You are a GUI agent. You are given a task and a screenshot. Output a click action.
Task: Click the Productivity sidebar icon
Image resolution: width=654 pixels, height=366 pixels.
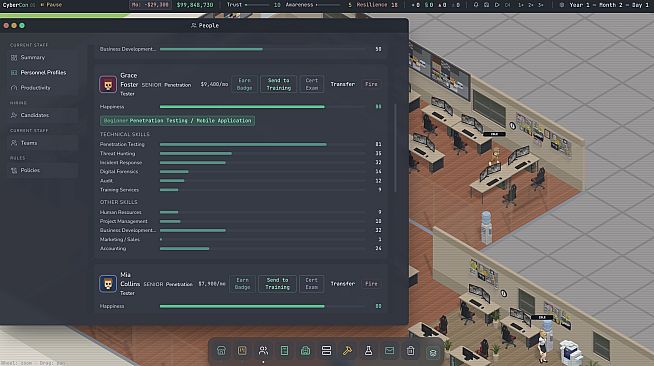[x=14, y=88]
